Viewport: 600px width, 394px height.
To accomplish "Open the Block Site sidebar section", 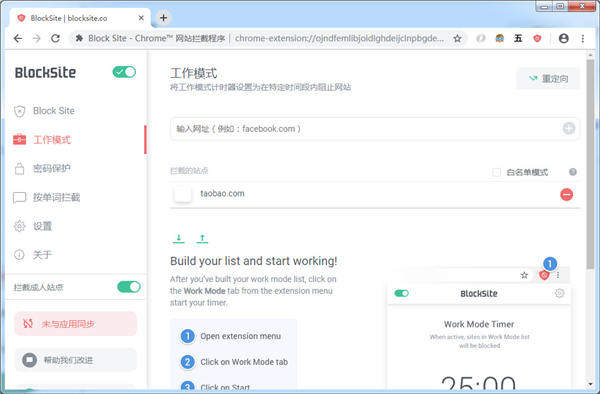I will pyautogui.click(x=54, y=111).
